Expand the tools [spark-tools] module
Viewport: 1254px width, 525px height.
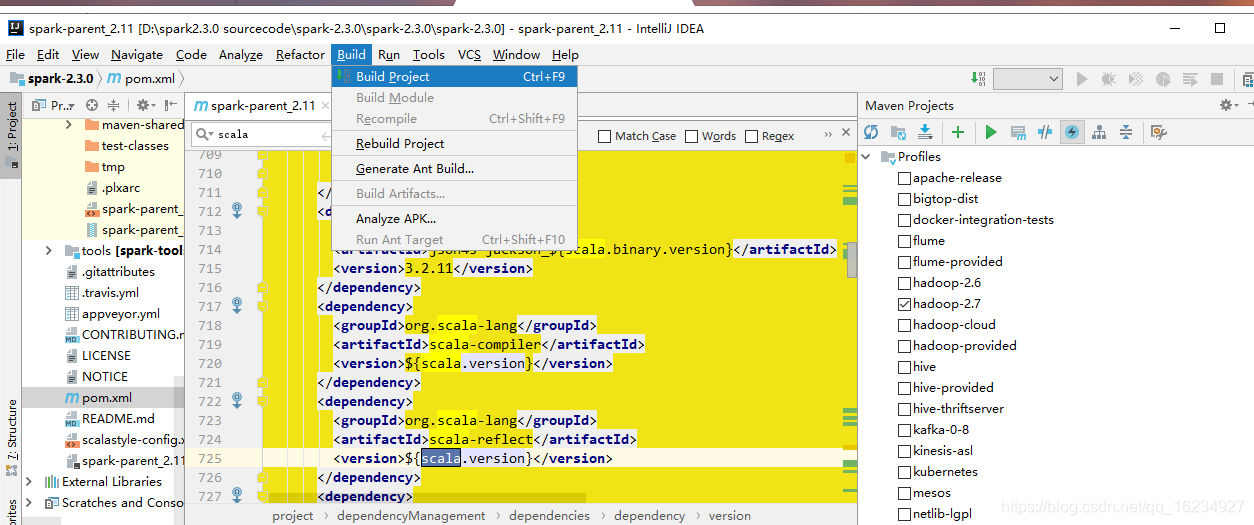pos(48,251)
